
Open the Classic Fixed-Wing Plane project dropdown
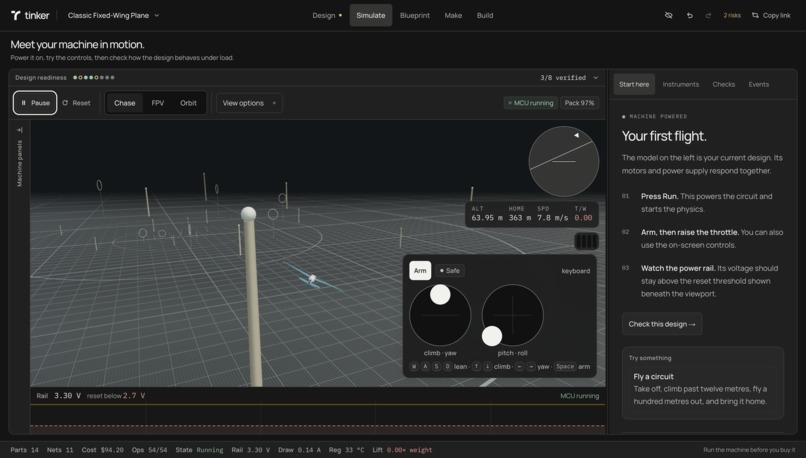(x=114, y=15)
